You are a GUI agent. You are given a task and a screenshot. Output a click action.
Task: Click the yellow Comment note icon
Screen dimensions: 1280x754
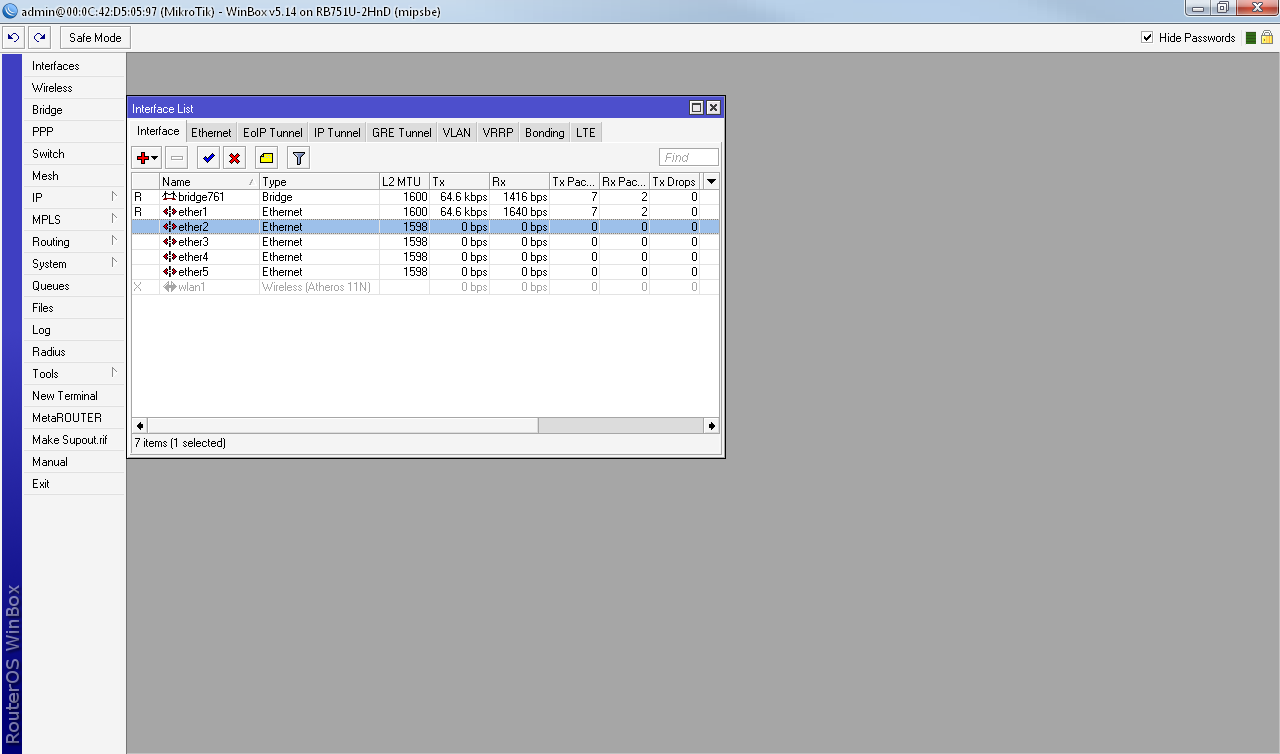[266, 158]
